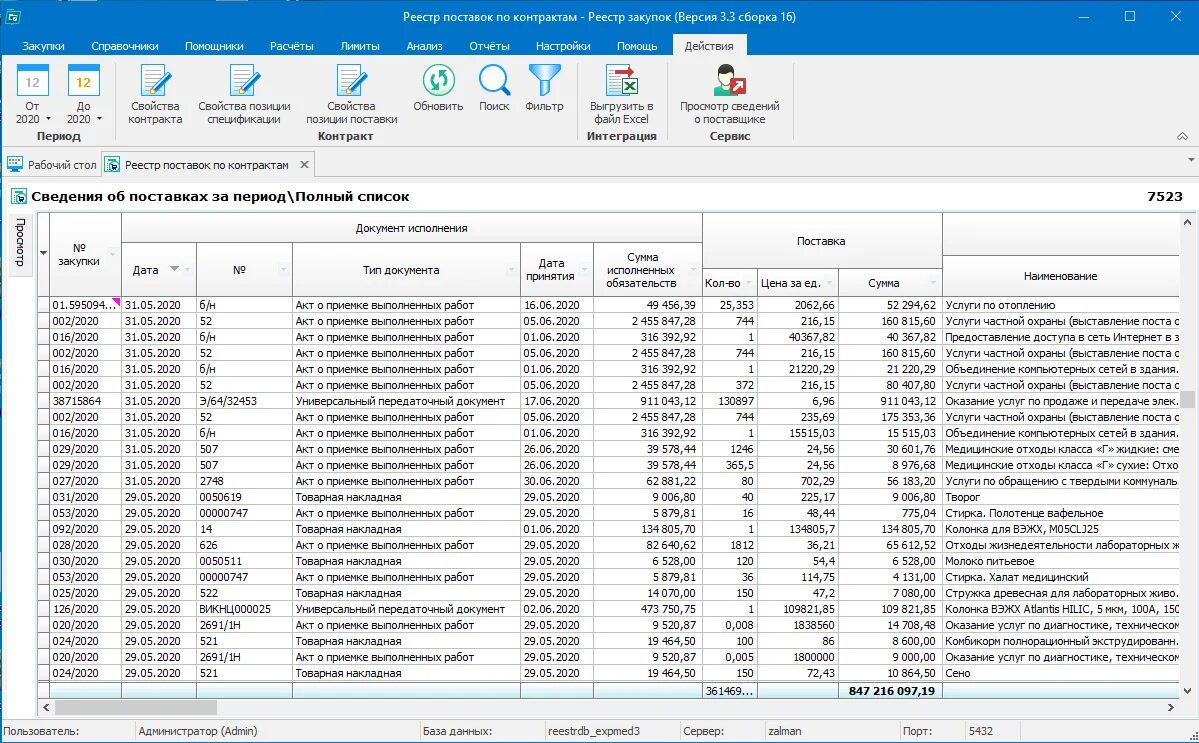The height and width of the screenshot is (743, 1199).
Task: Open the Помощники menu
Action: tap(214, 46)
